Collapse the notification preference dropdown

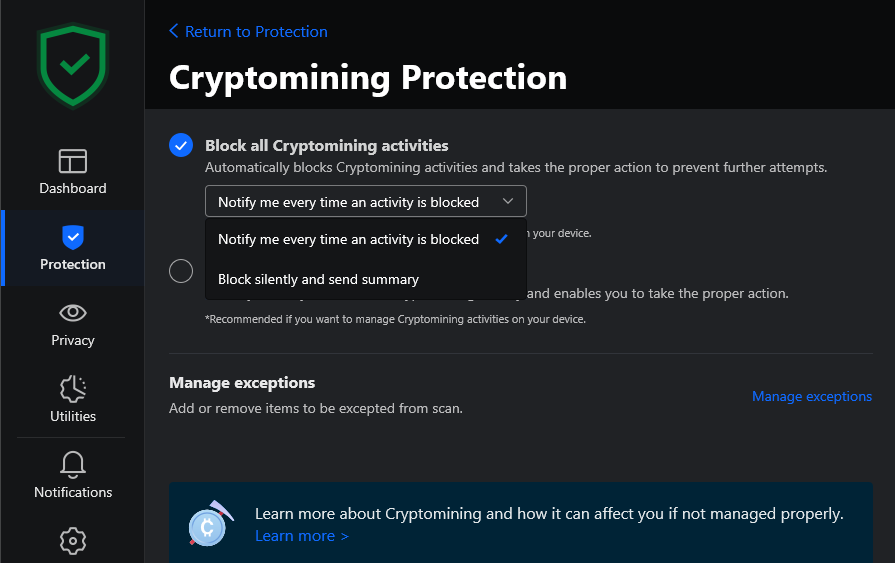coord(365,202)
